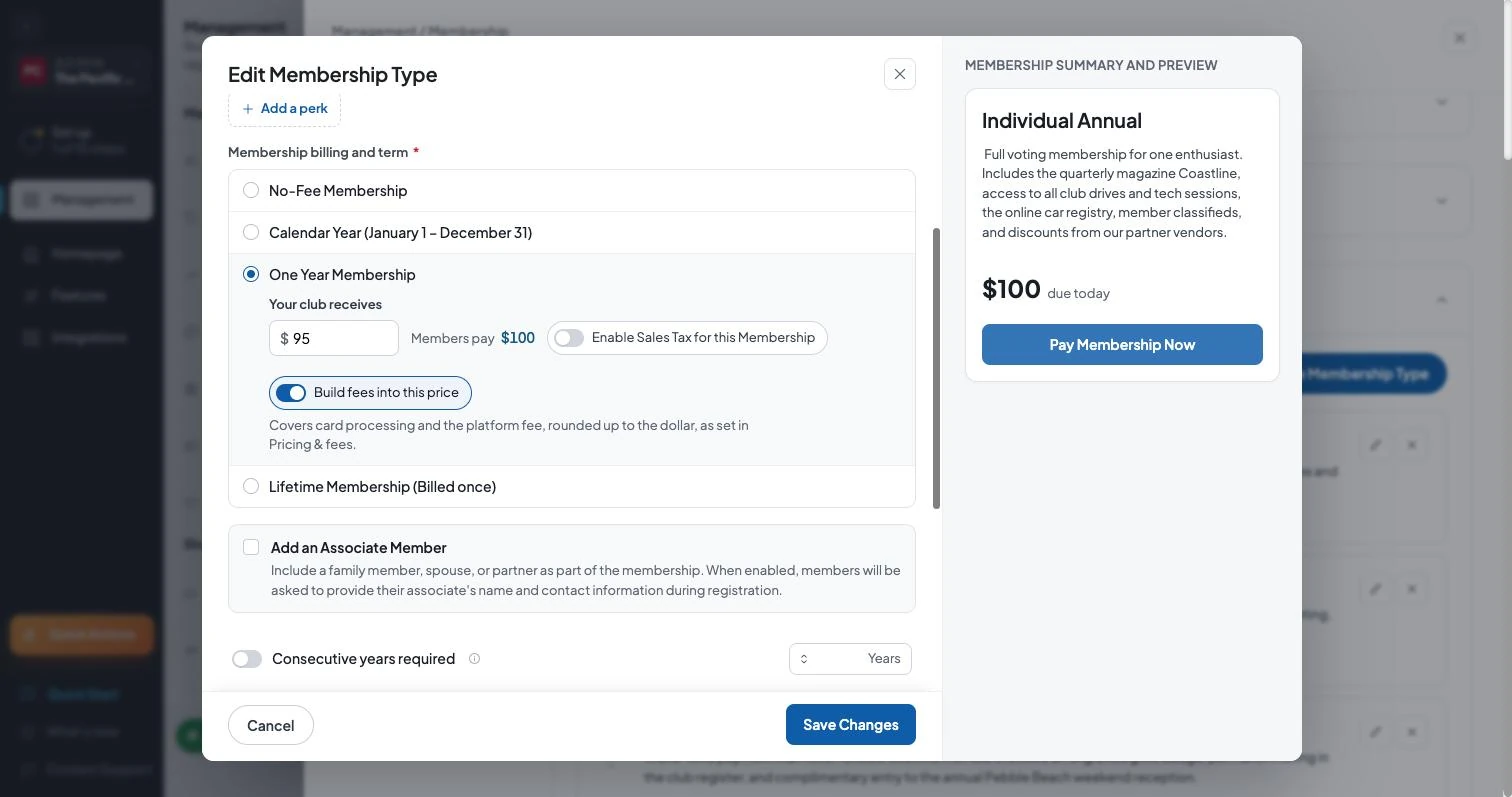The image size is (1512, 797).
Task: Select the One Year Membership radio button
Action: (x=251, y=274)
